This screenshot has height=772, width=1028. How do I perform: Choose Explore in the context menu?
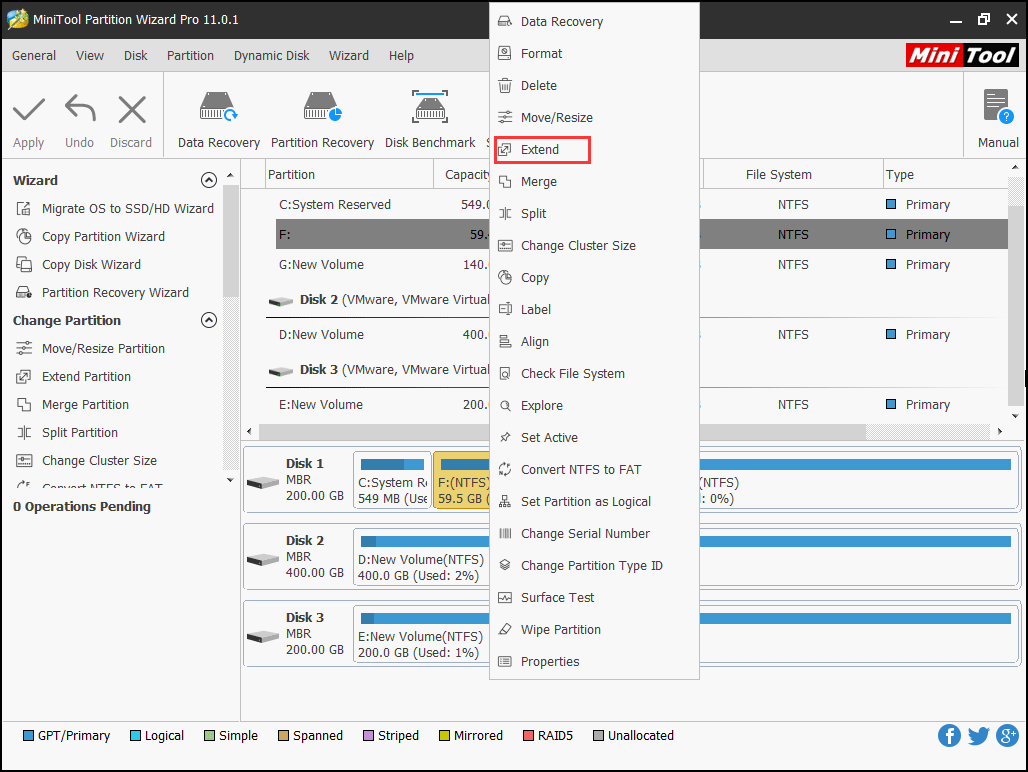pos(594,406)
